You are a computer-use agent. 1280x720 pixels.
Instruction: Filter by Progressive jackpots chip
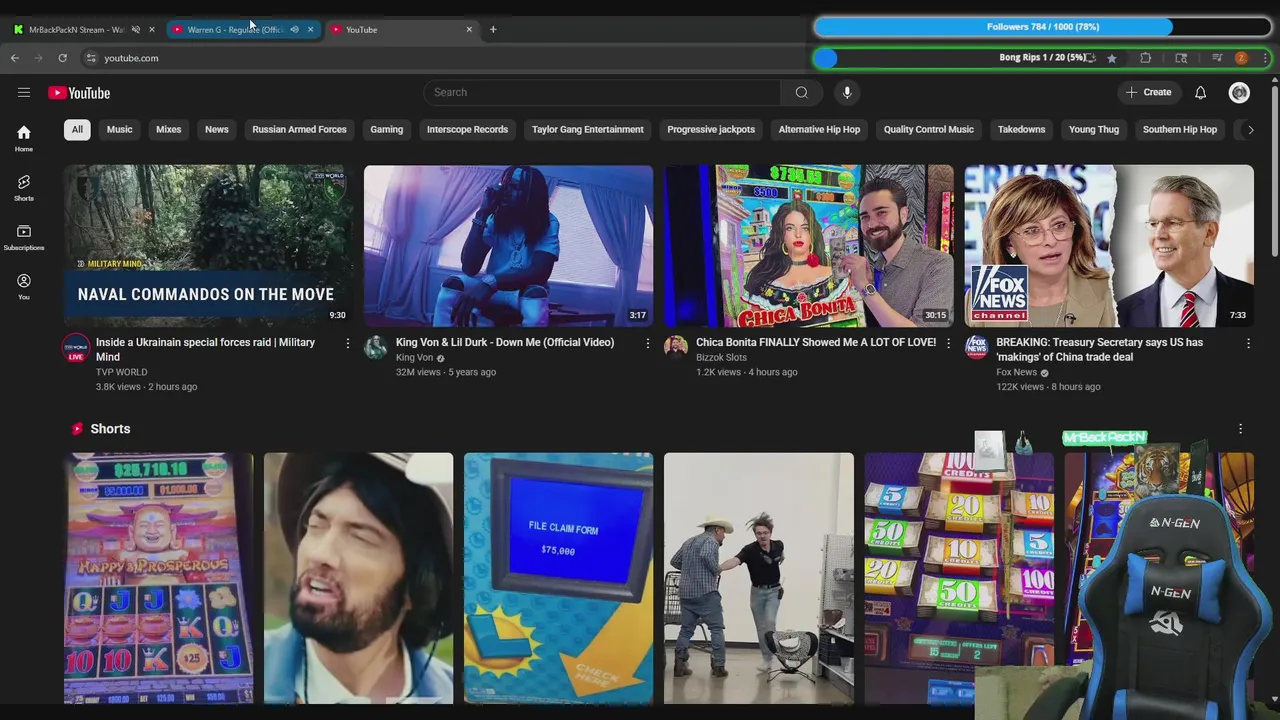click(711, 129)
